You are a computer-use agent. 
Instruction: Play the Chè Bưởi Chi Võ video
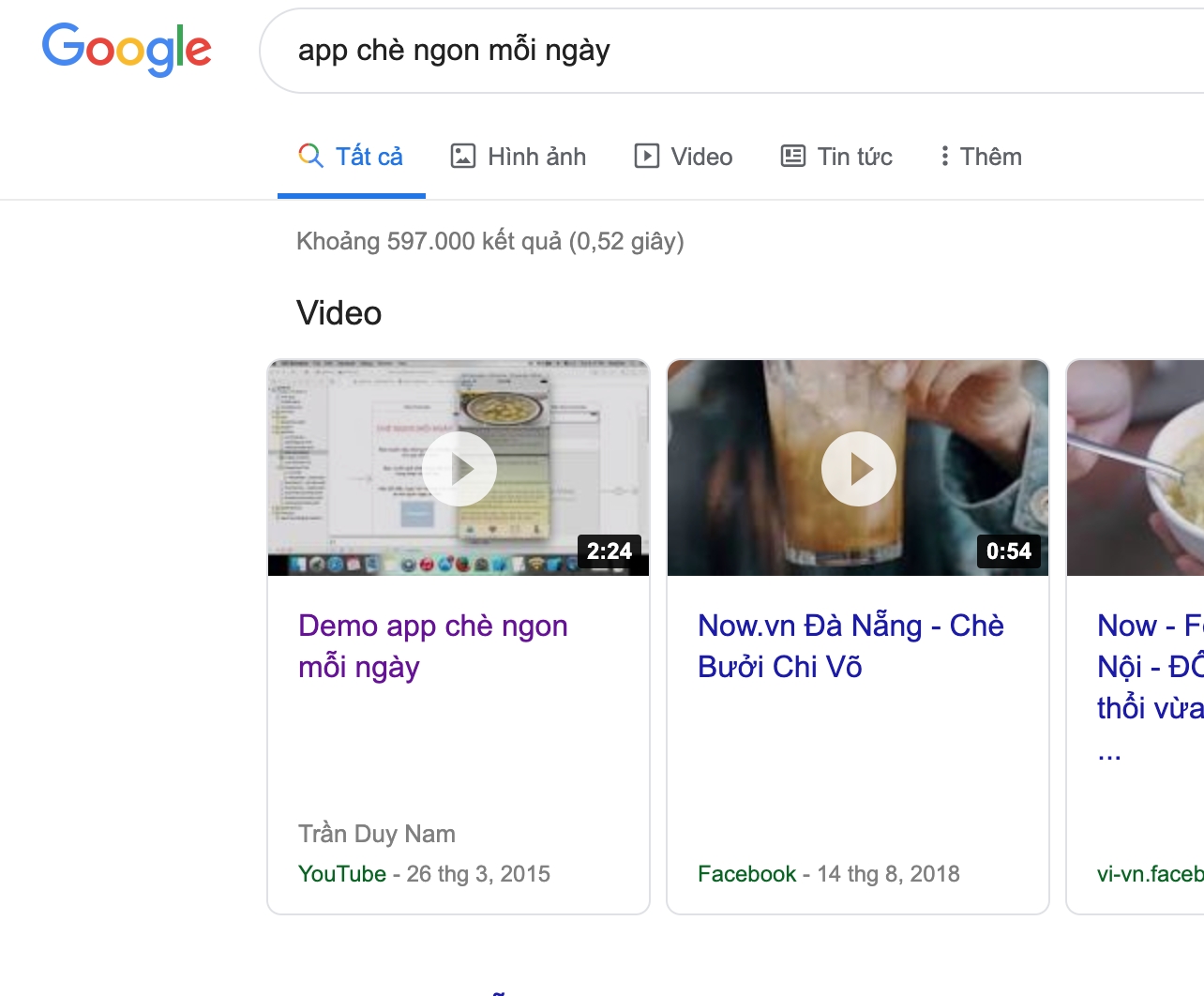(859, 469)
